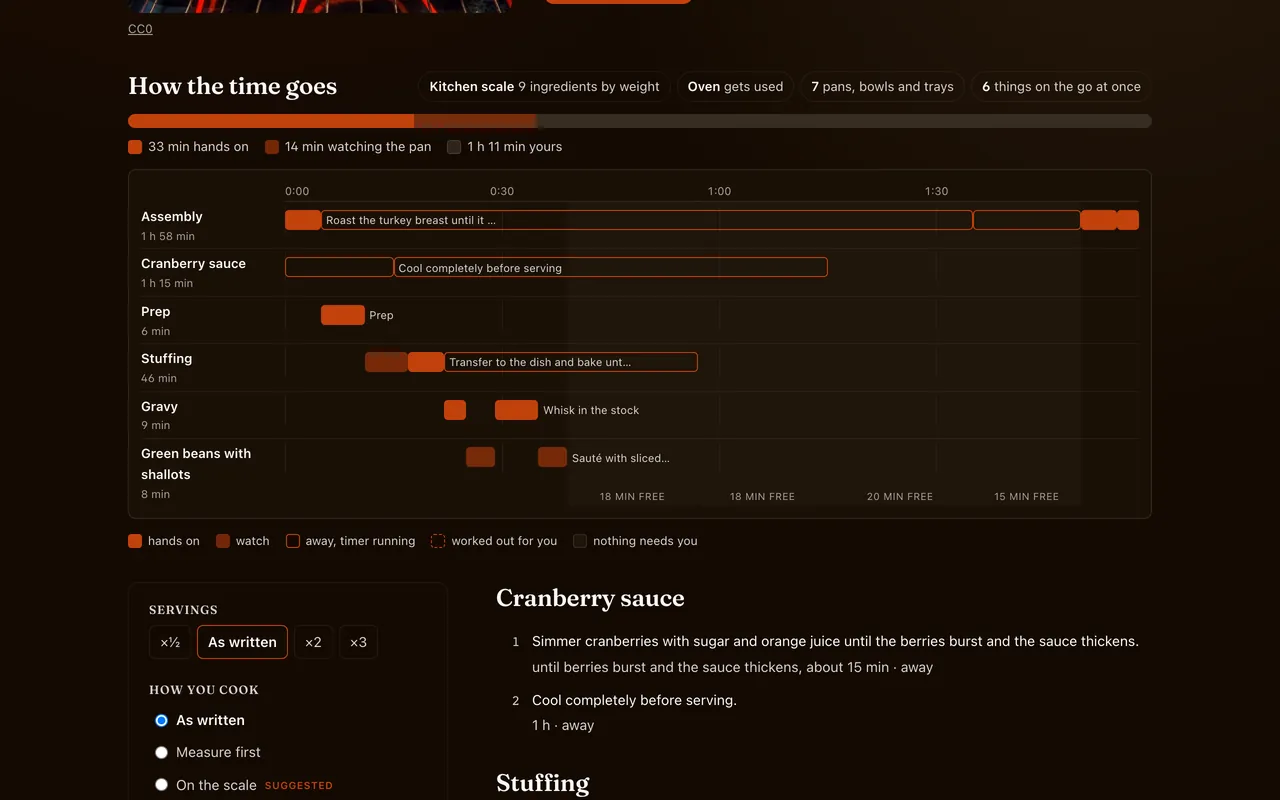Select the ×½ servings button
This screenshot has height=800, width=1280.
point(170,642)
